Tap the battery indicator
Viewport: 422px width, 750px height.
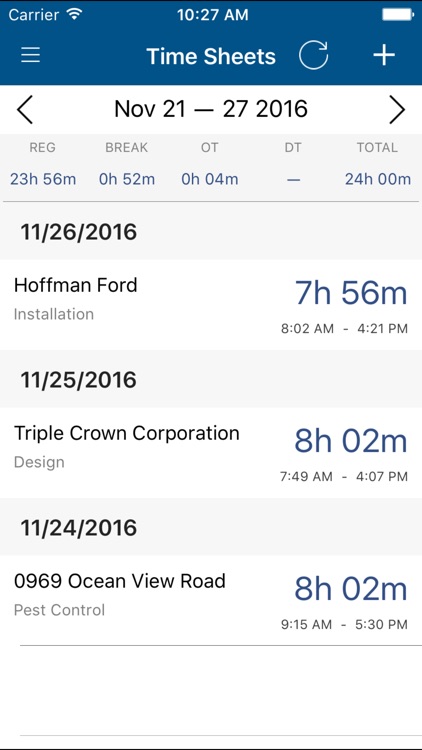point(398,14)
